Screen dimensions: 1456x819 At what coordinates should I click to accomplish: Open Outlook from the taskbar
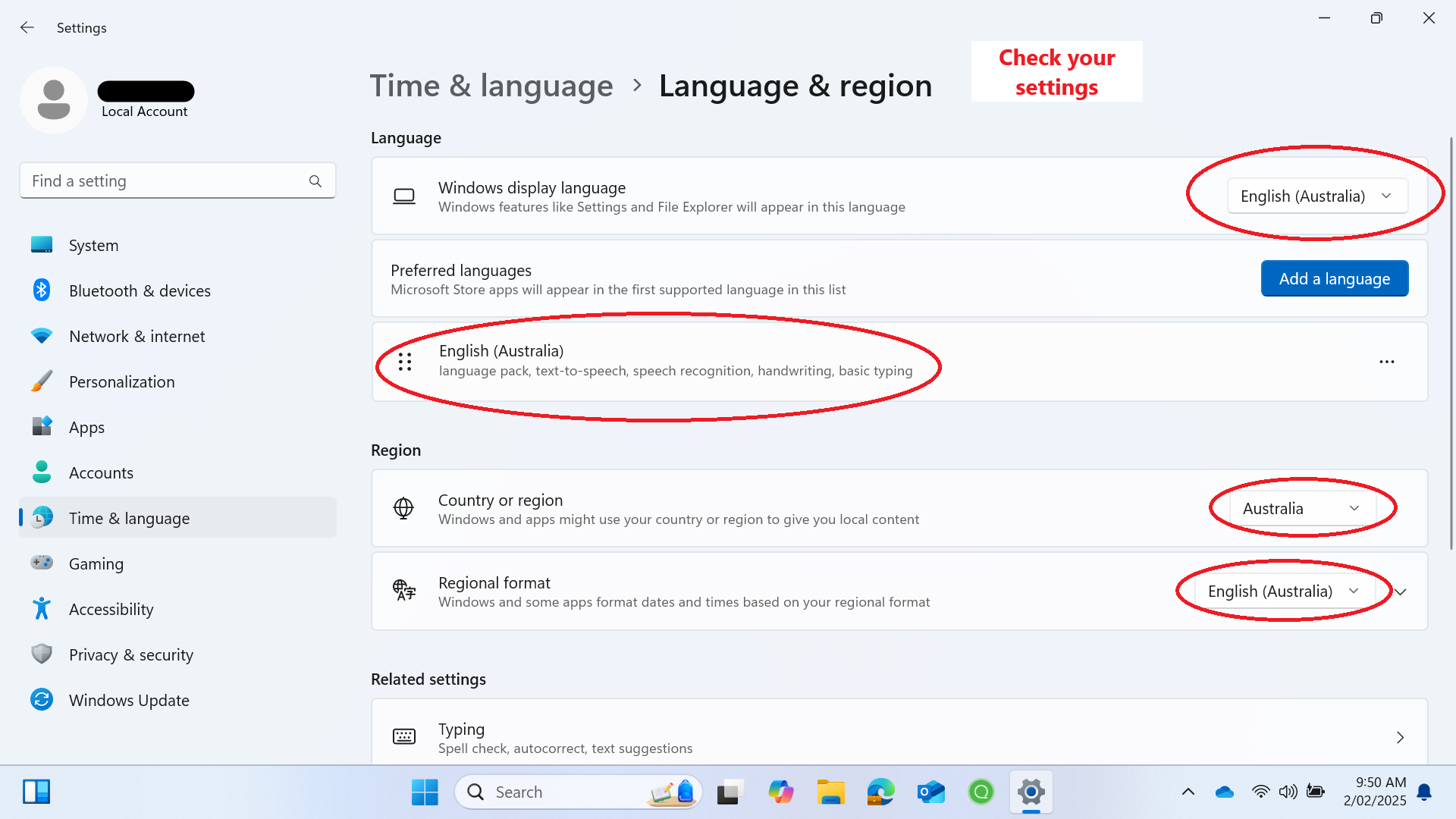coord(930,792)
